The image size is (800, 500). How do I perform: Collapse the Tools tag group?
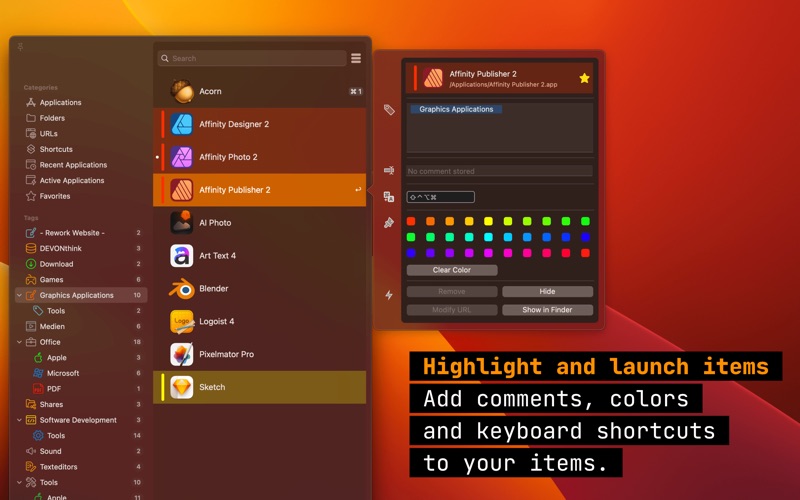pos(19,482)
